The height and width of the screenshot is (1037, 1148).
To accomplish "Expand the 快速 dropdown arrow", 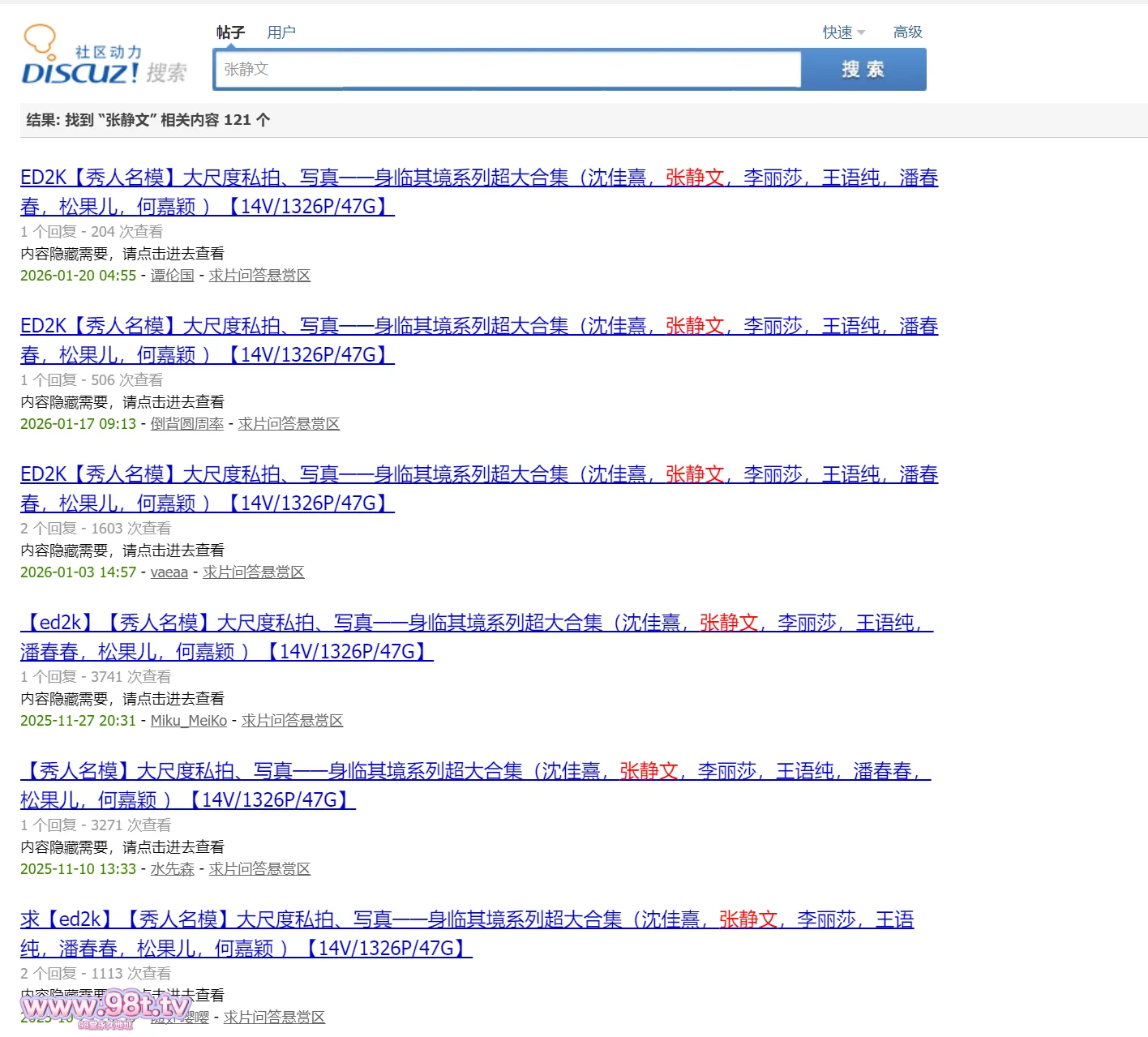I will tap(861, 32).
